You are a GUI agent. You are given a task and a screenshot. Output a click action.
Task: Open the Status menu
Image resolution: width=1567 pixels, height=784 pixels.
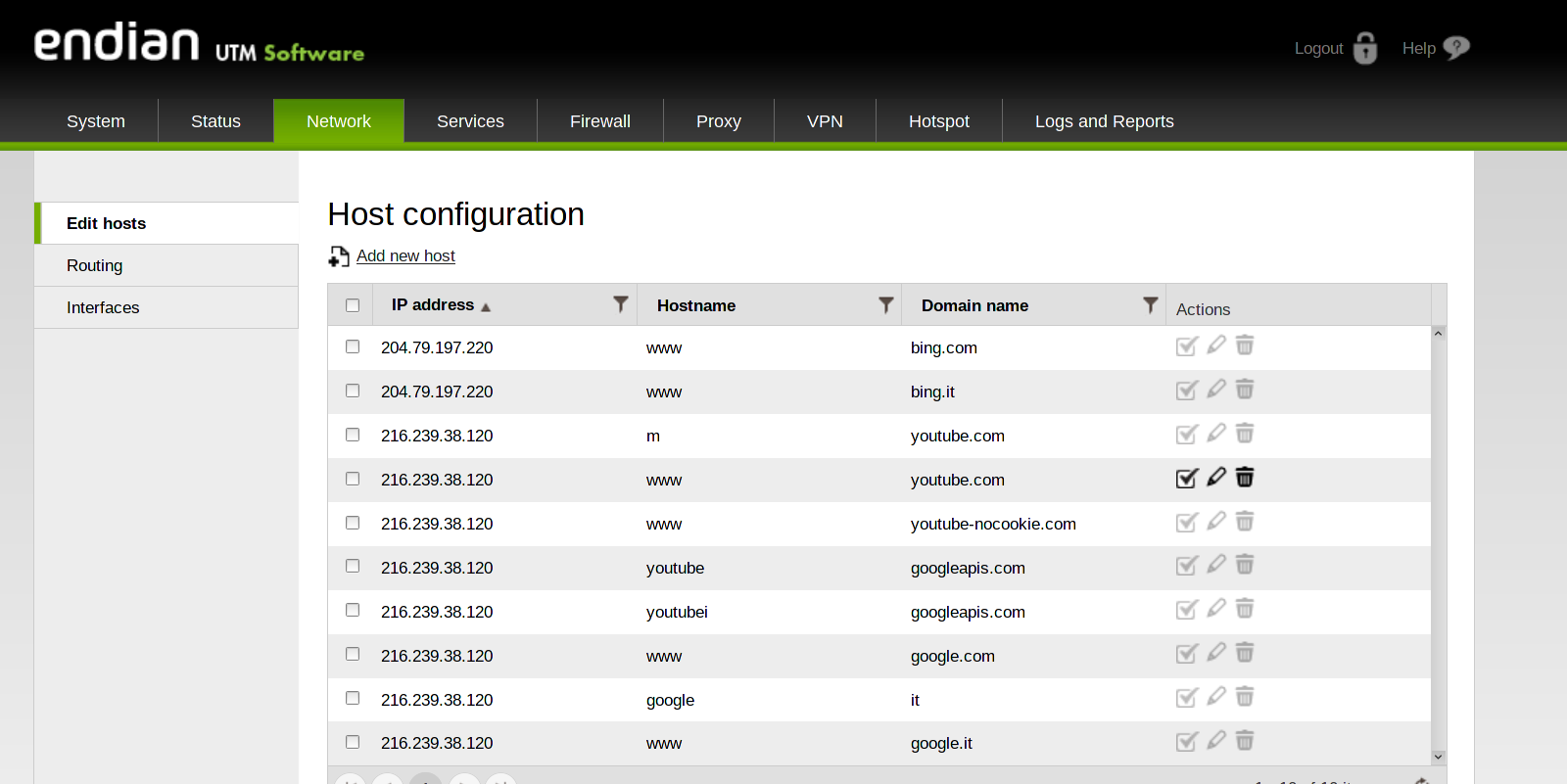pos(215,121)
